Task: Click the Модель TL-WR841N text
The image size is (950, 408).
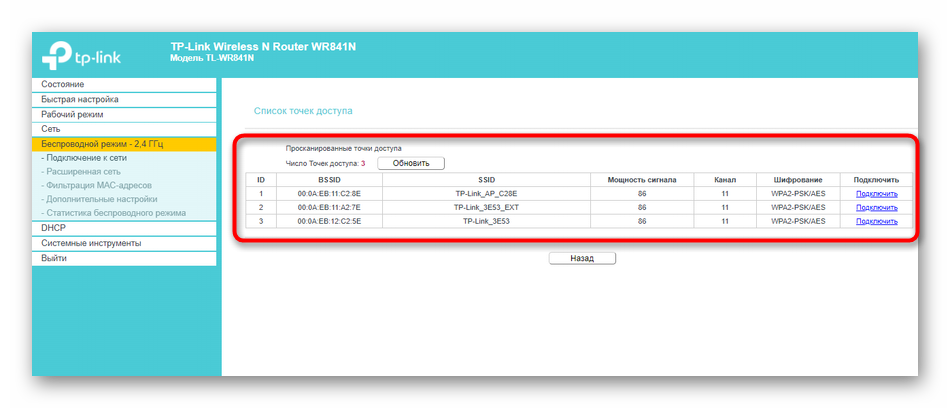Action: pos(212,58)
